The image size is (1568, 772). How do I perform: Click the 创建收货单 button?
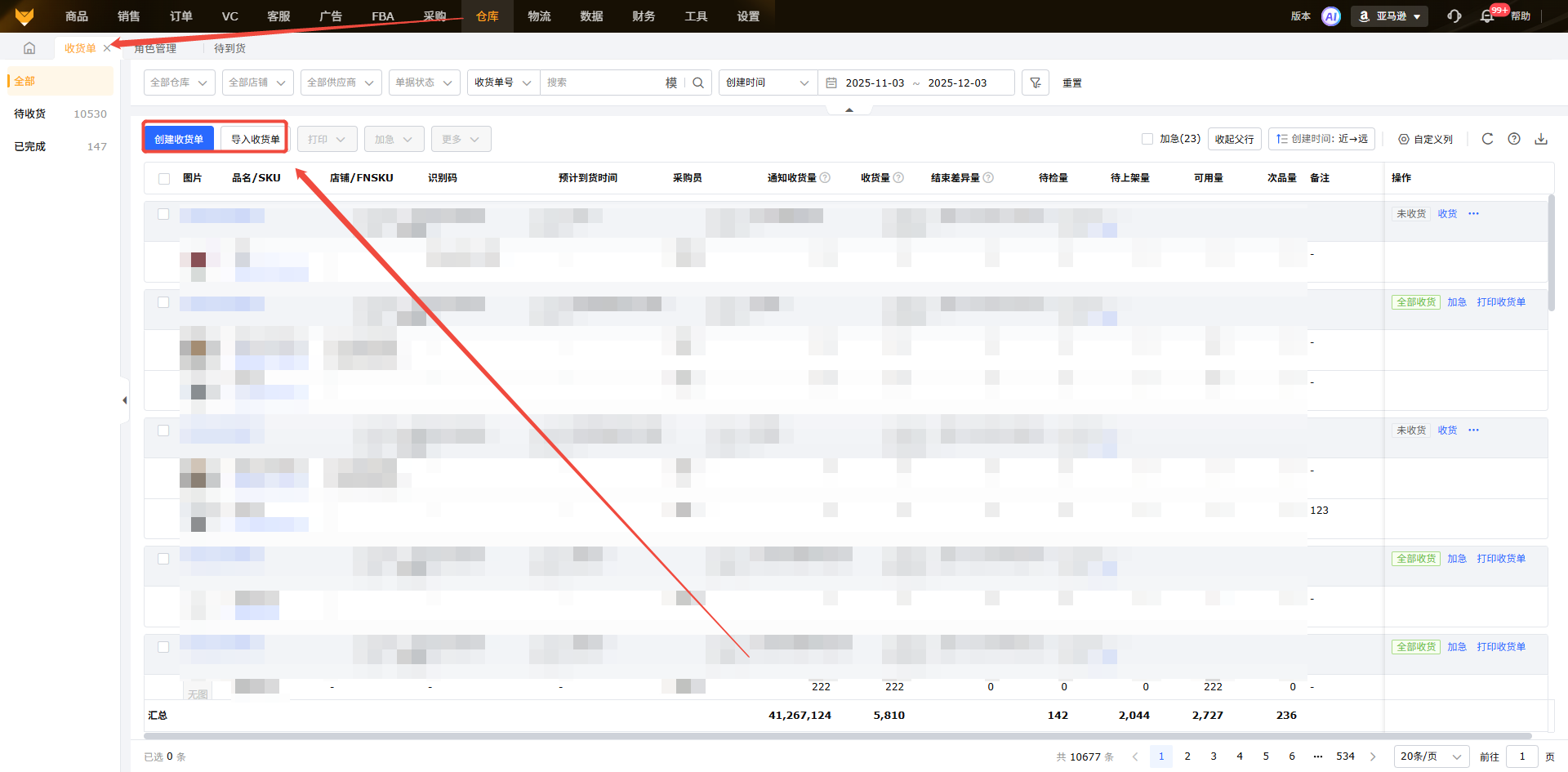[x=179, y=139]
